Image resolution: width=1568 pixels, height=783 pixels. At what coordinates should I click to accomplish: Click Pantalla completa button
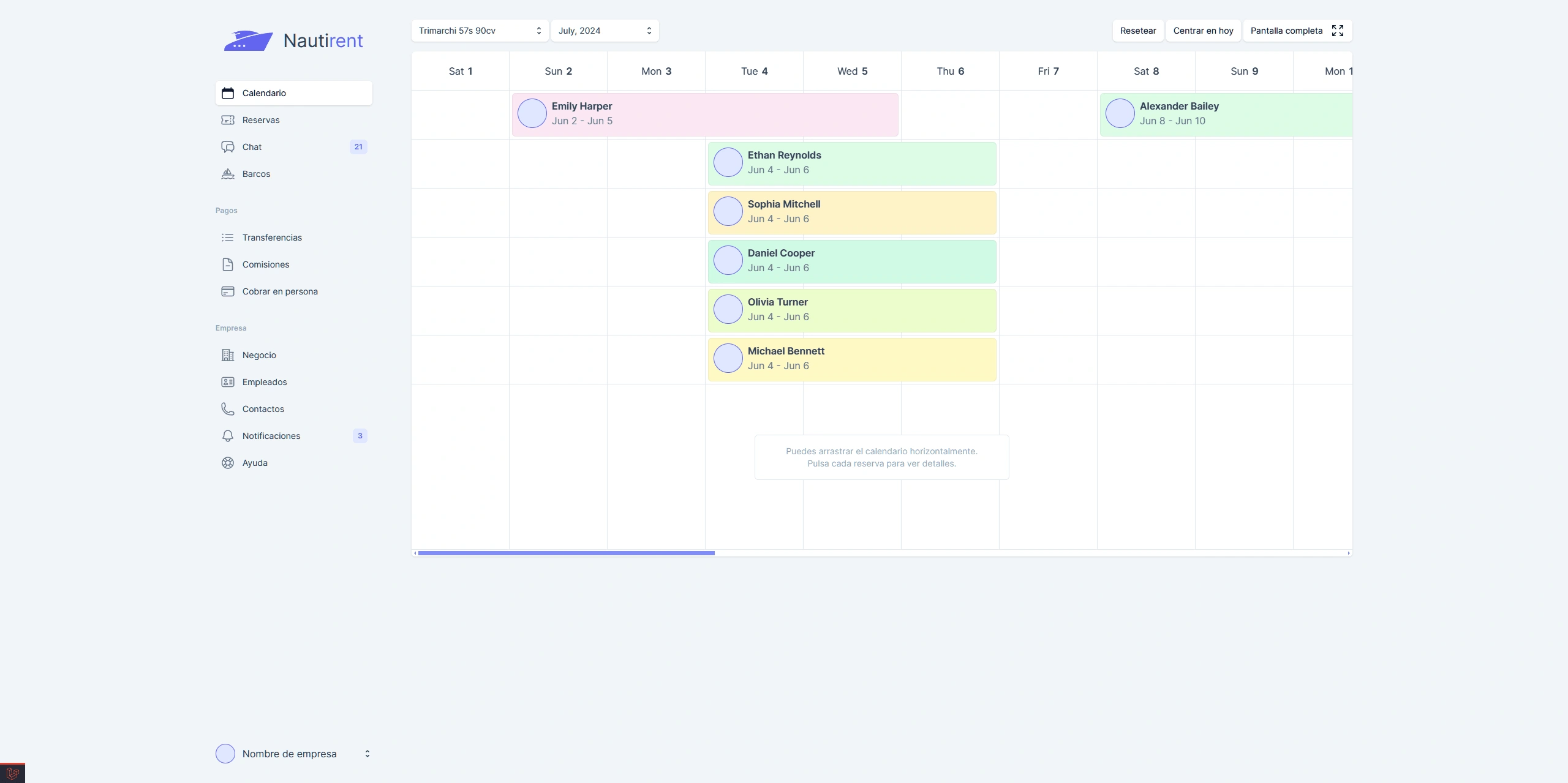1297,31
